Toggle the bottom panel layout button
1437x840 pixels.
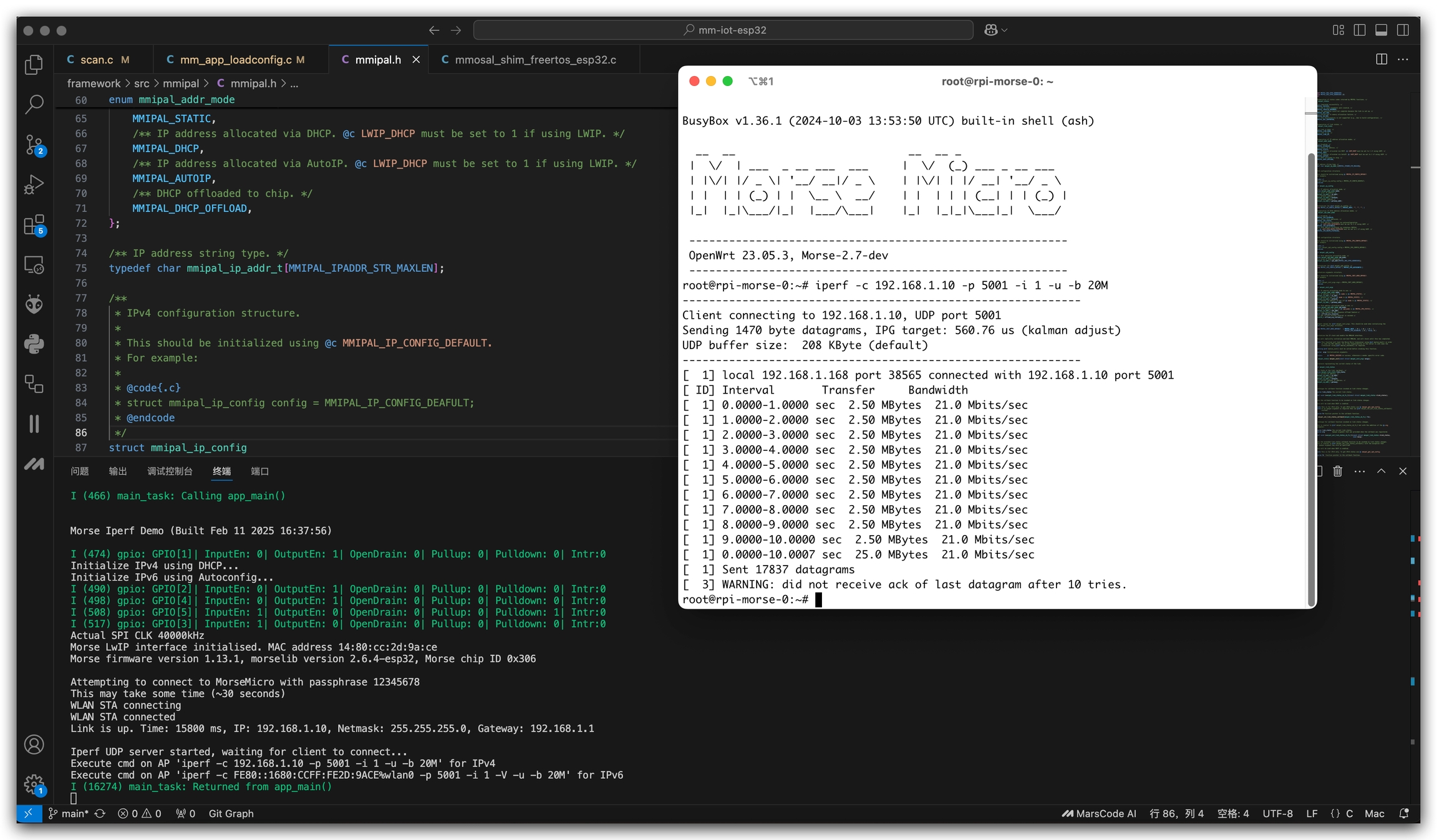[1381, 30]
